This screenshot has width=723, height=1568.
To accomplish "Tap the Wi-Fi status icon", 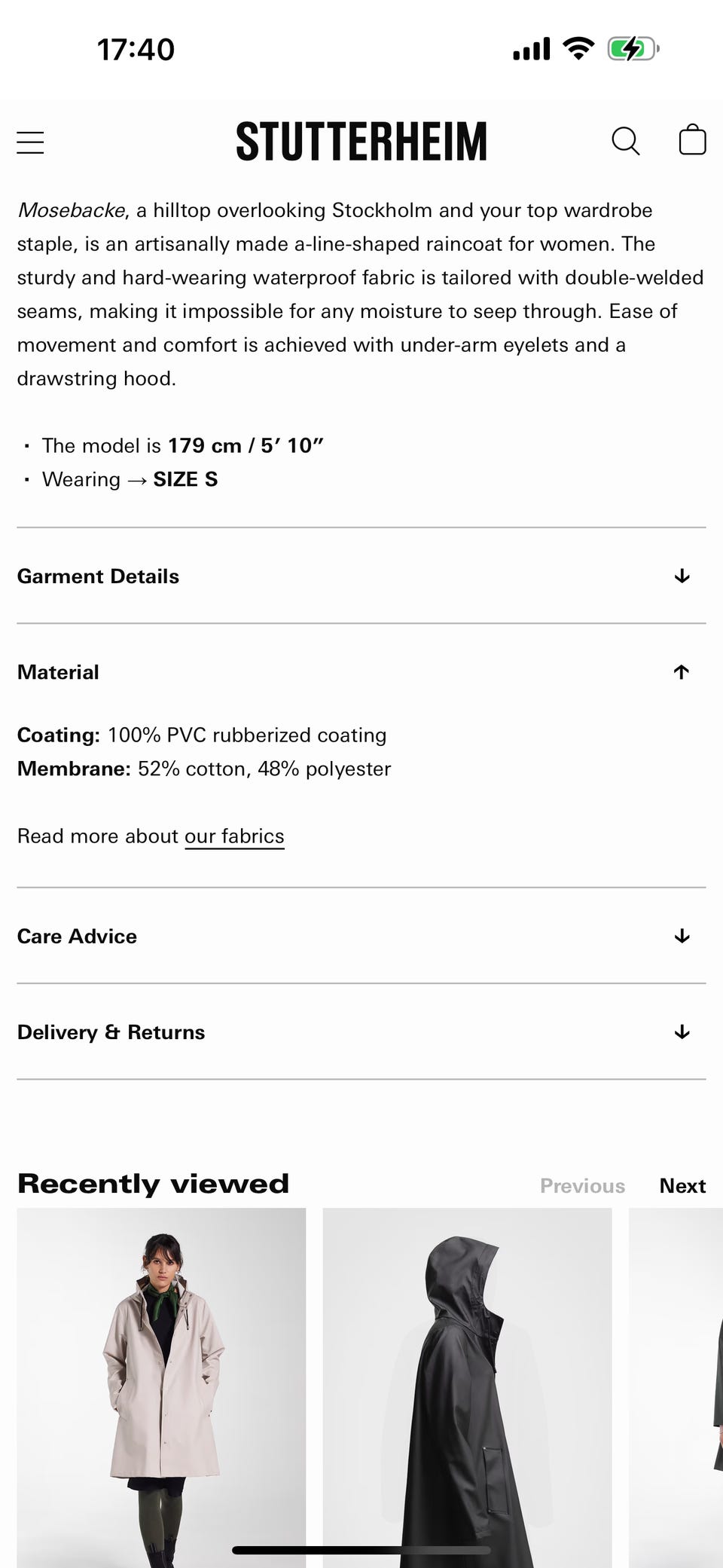I will point(578,49).
